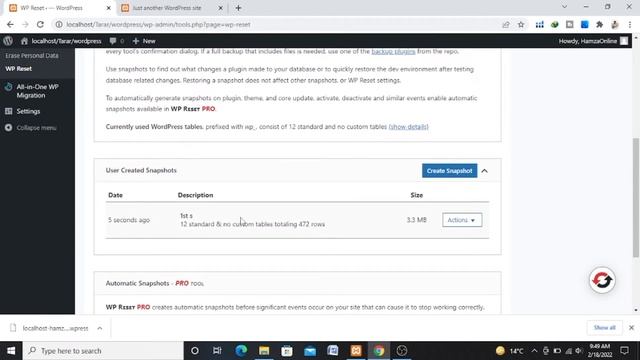
Task: Click the Type here to search box
Action: [103, 351]
